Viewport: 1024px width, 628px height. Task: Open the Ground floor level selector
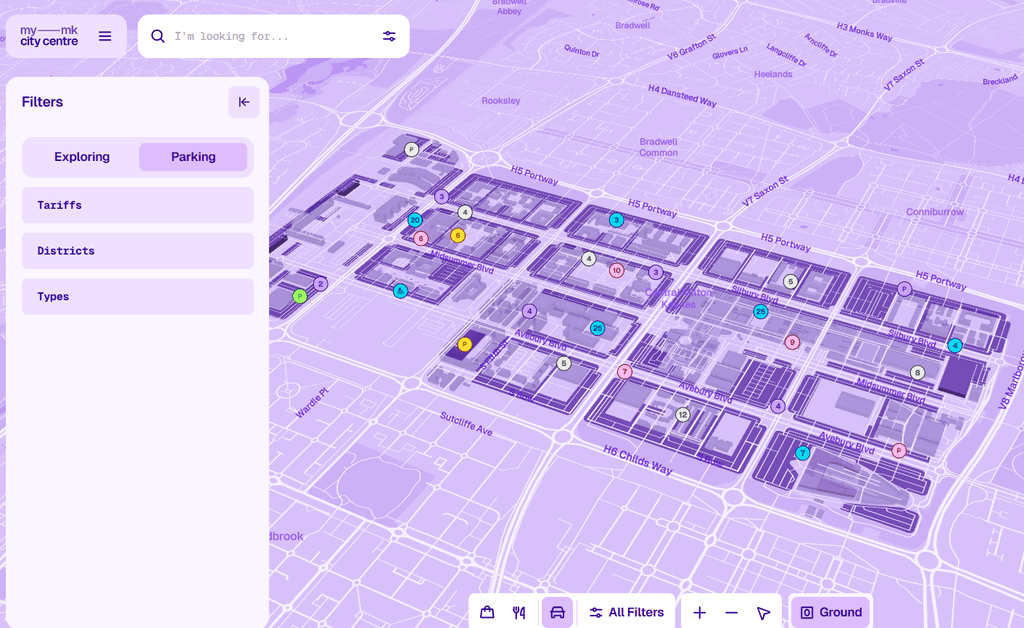click(830, 612)
